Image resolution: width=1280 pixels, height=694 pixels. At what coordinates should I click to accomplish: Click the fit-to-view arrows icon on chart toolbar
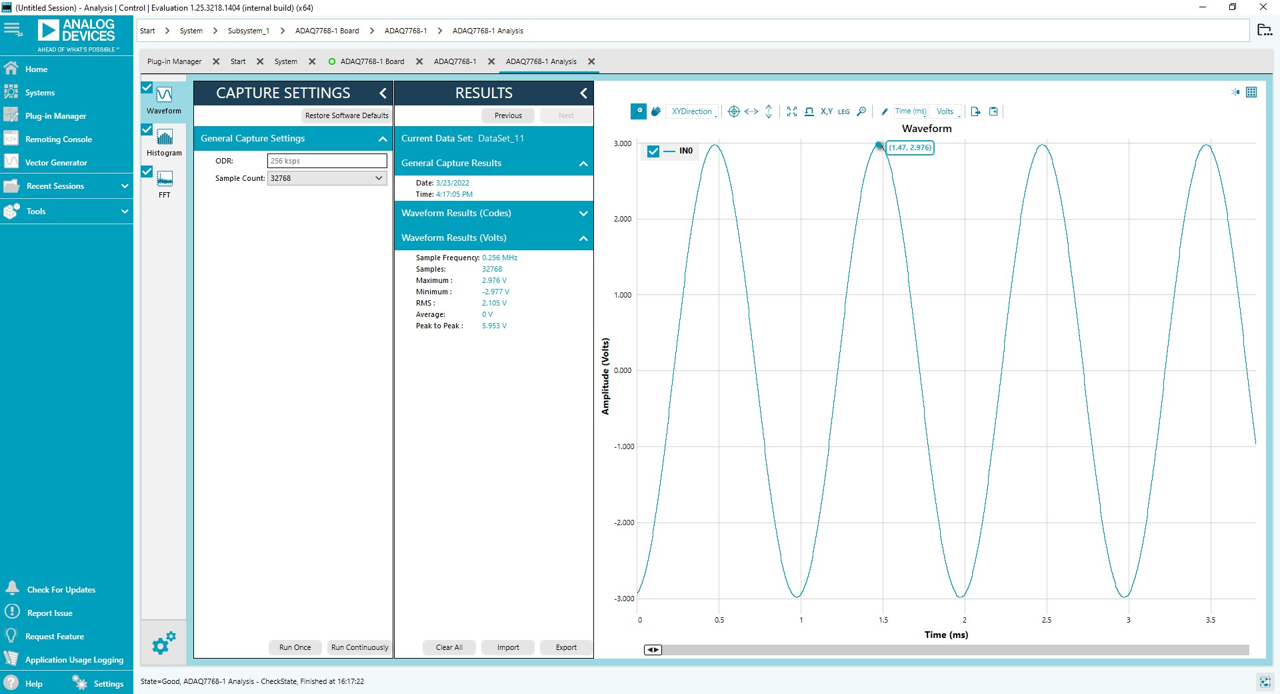[791, 111]
